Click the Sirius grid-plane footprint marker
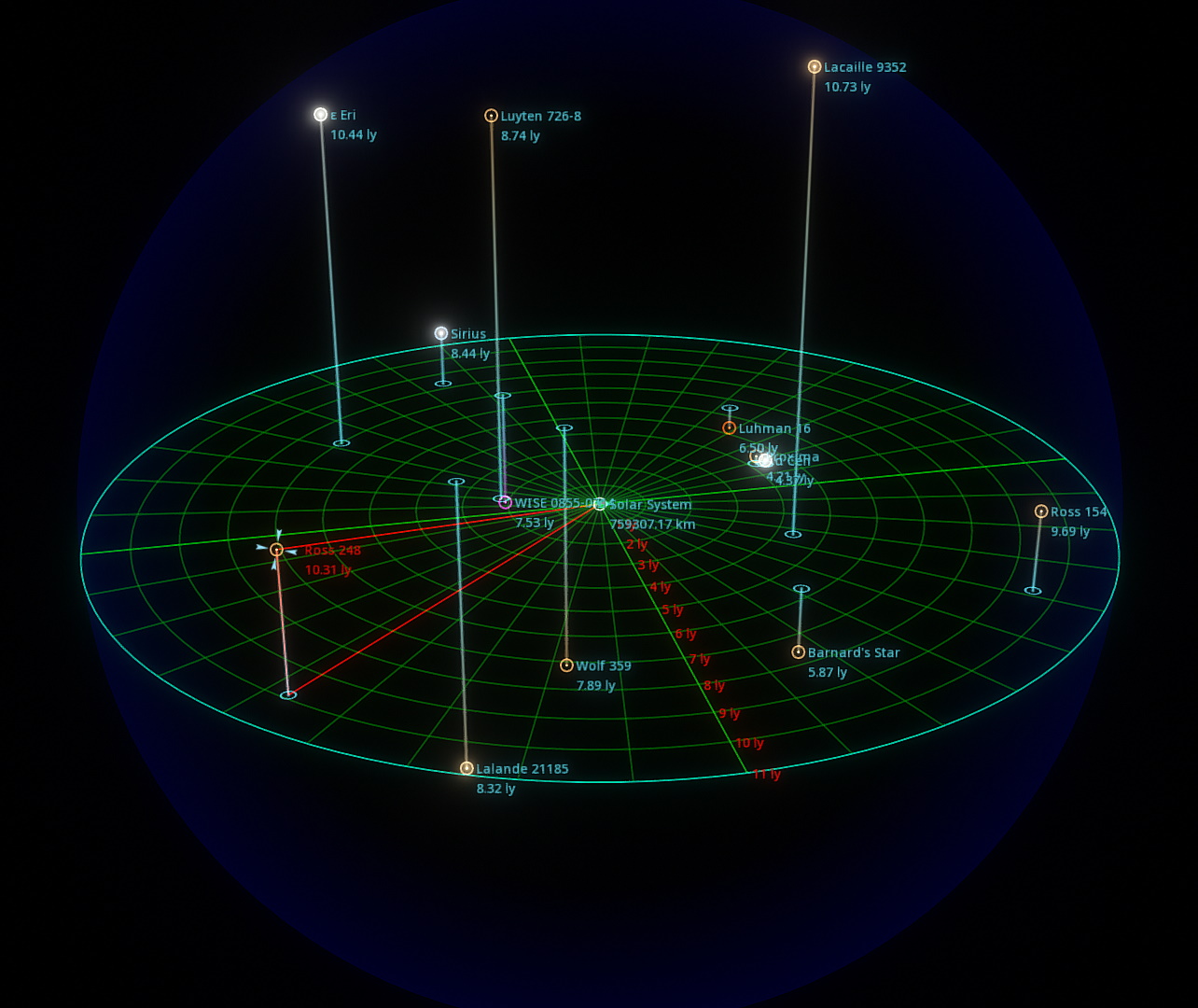 pos(443,384)
